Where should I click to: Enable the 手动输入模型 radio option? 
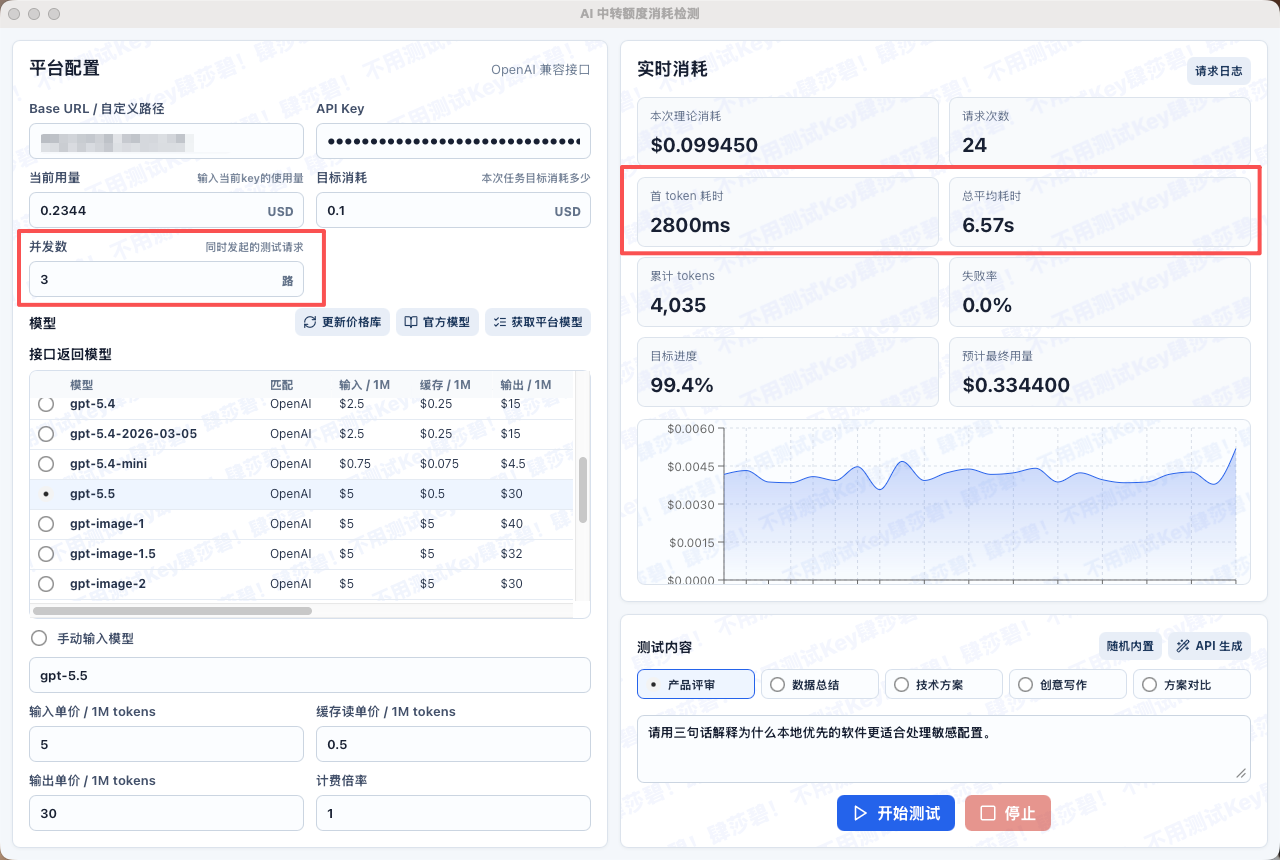tap(39, 638)
